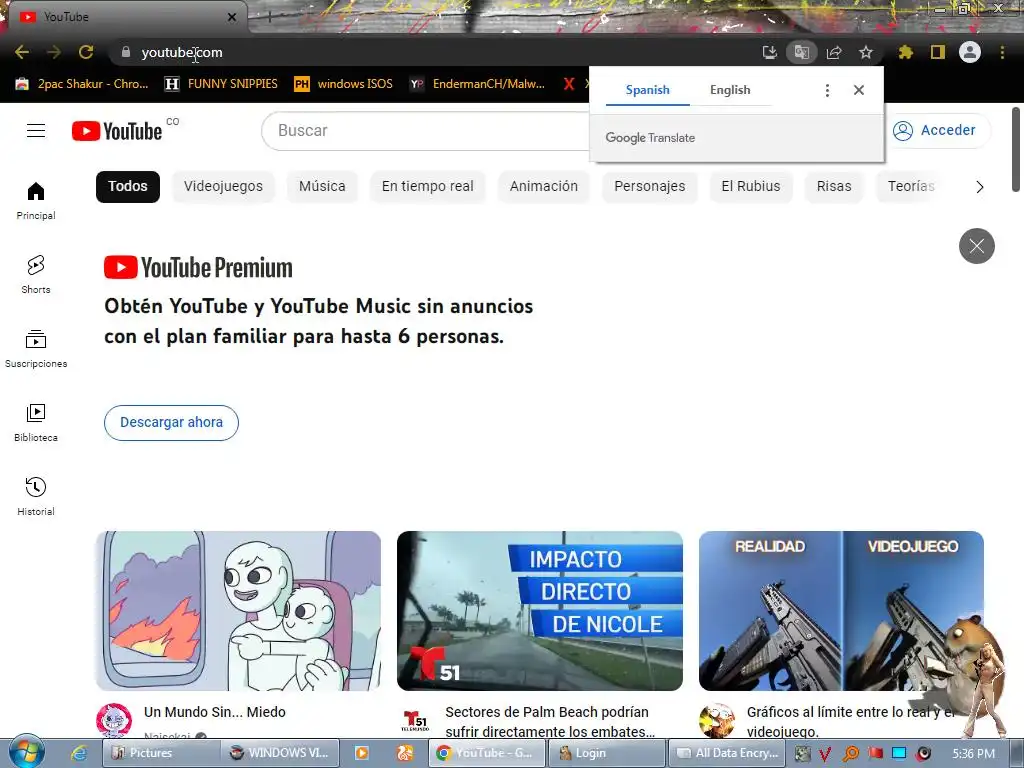
Task: Select the El Rubius filter chip
Action: click(751, 187)
